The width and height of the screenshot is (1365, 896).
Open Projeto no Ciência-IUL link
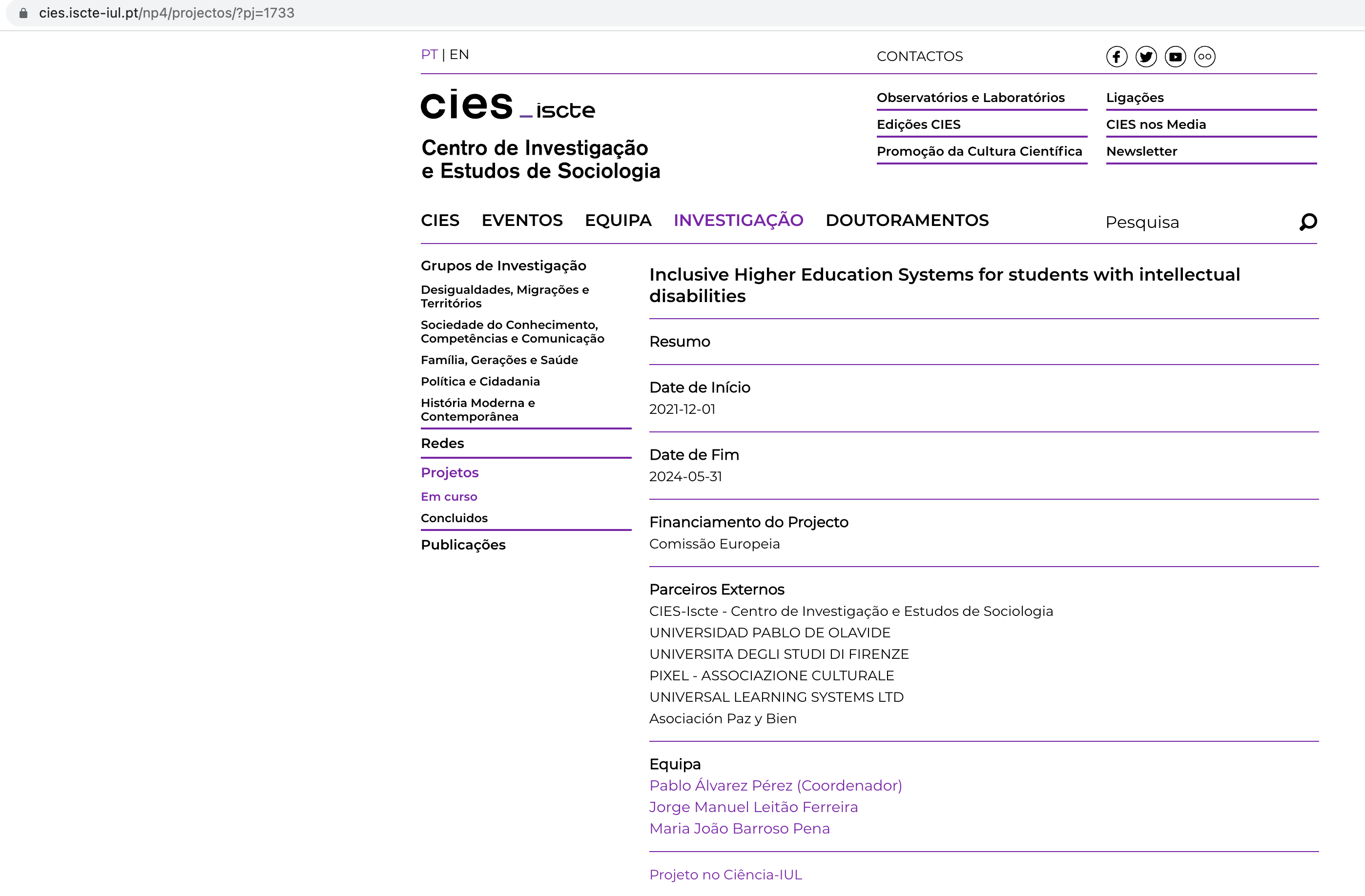pos(725,875)
